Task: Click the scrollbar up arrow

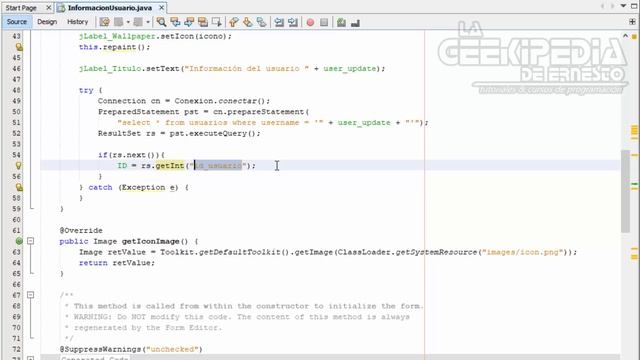Action: tap(625, 36)
